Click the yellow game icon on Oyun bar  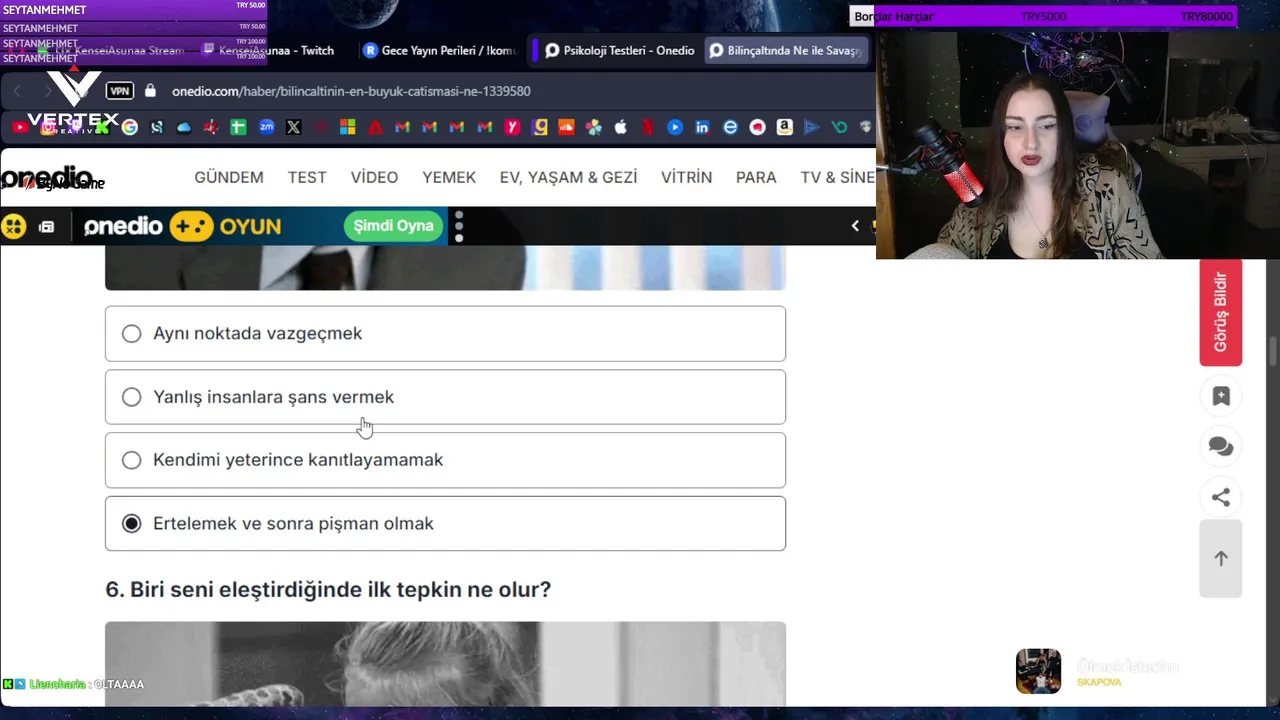13,227
